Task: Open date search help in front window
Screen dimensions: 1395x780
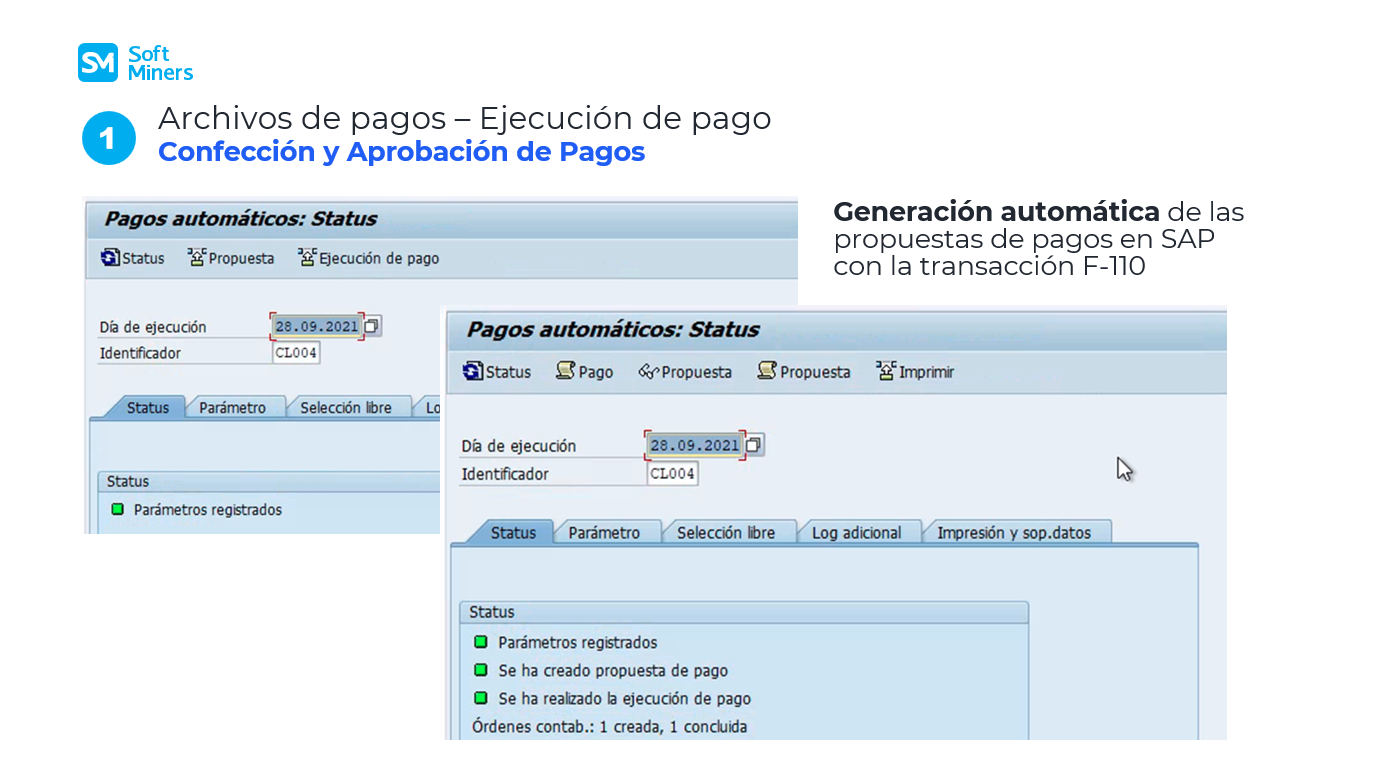Action: click(755, 445)
